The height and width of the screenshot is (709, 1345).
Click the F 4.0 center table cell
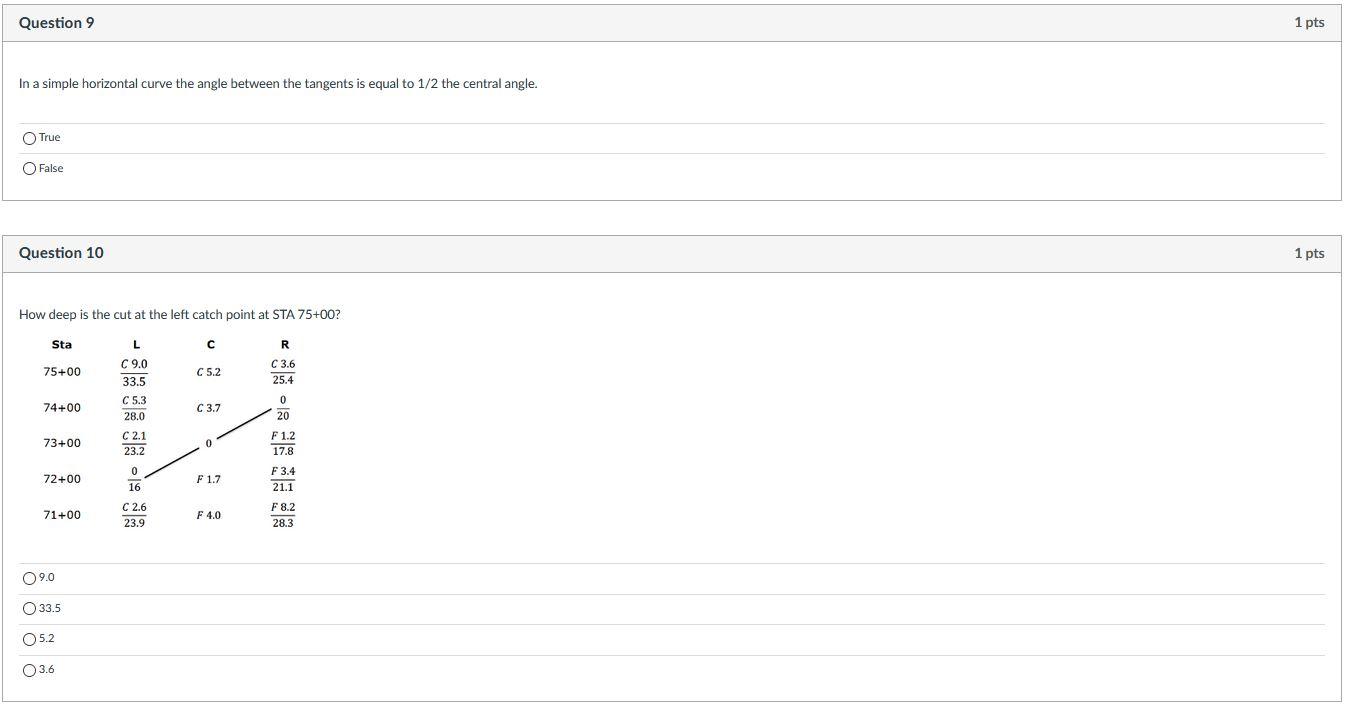tap(209, 515)
